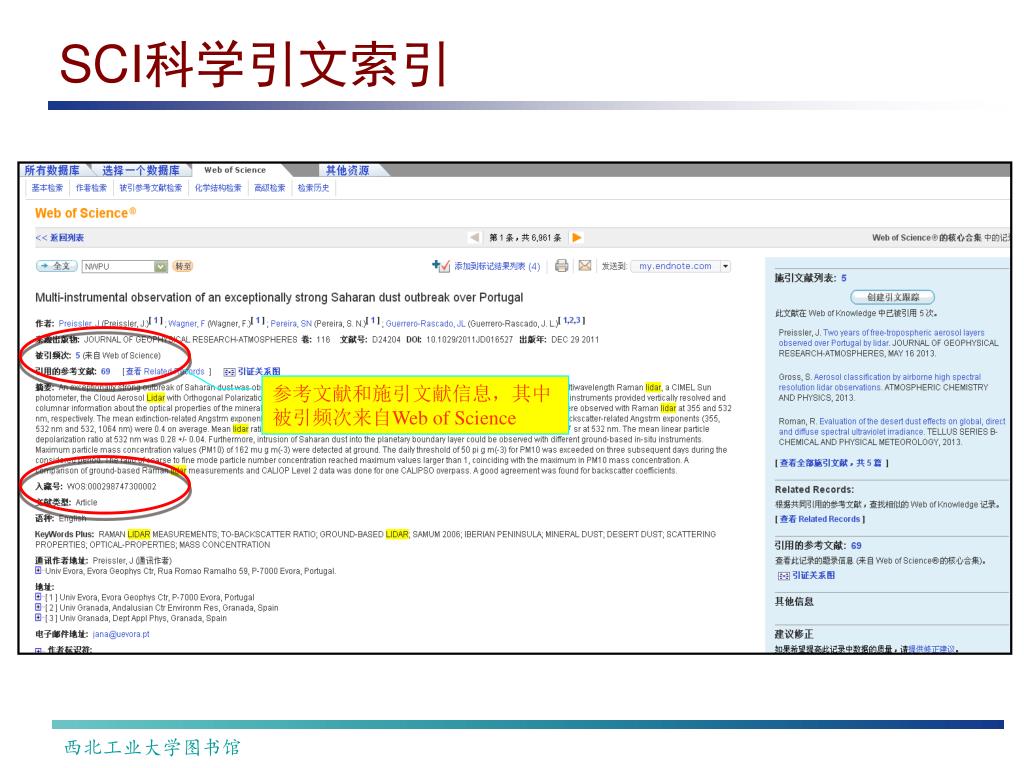Screen dimensions: 1024x768
Task: Click 提供修正建议 correction link
Action: click(931, 649)
